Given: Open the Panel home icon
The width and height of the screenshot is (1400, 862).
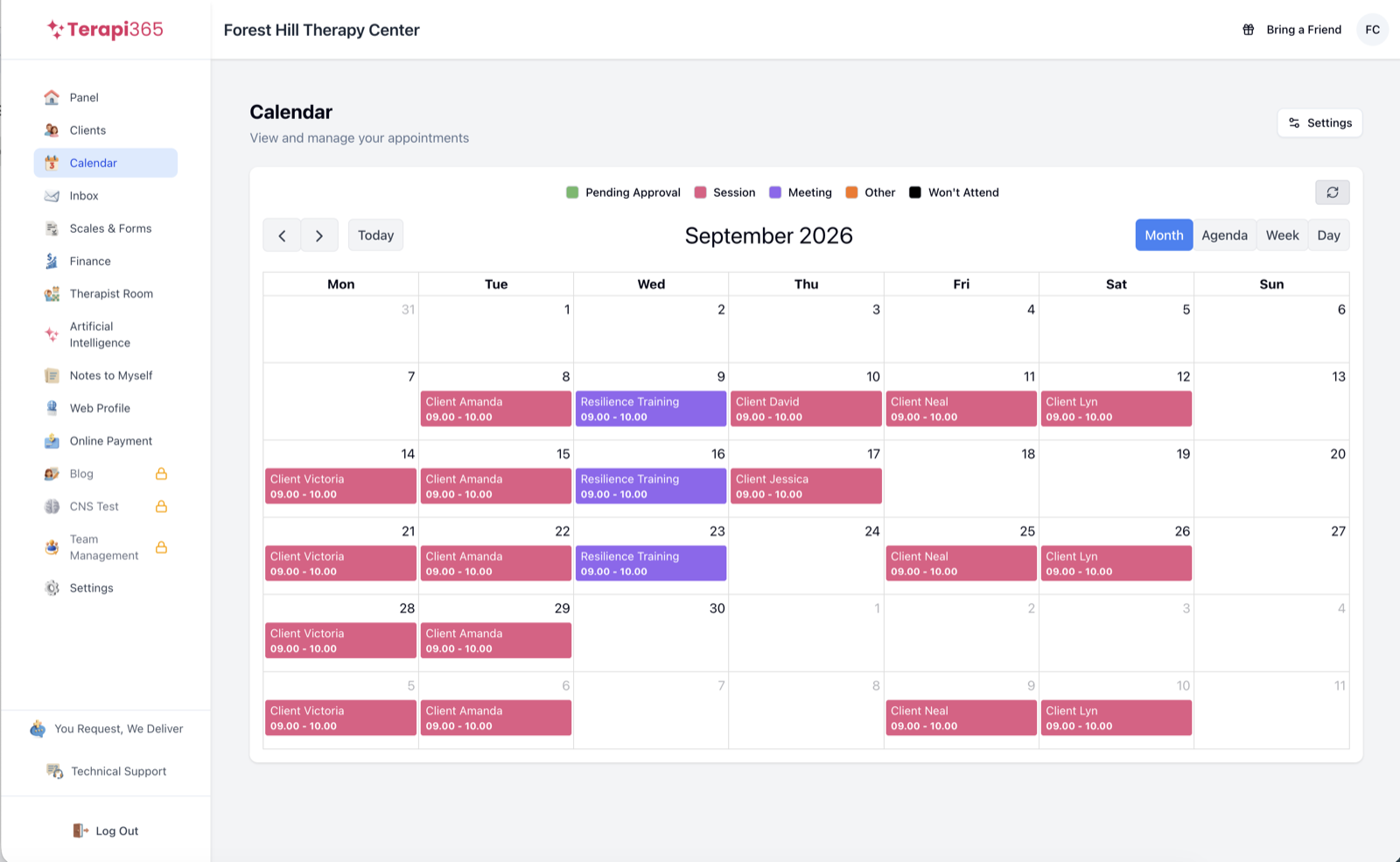Looking at the screenshot, I should pos(52,97).
